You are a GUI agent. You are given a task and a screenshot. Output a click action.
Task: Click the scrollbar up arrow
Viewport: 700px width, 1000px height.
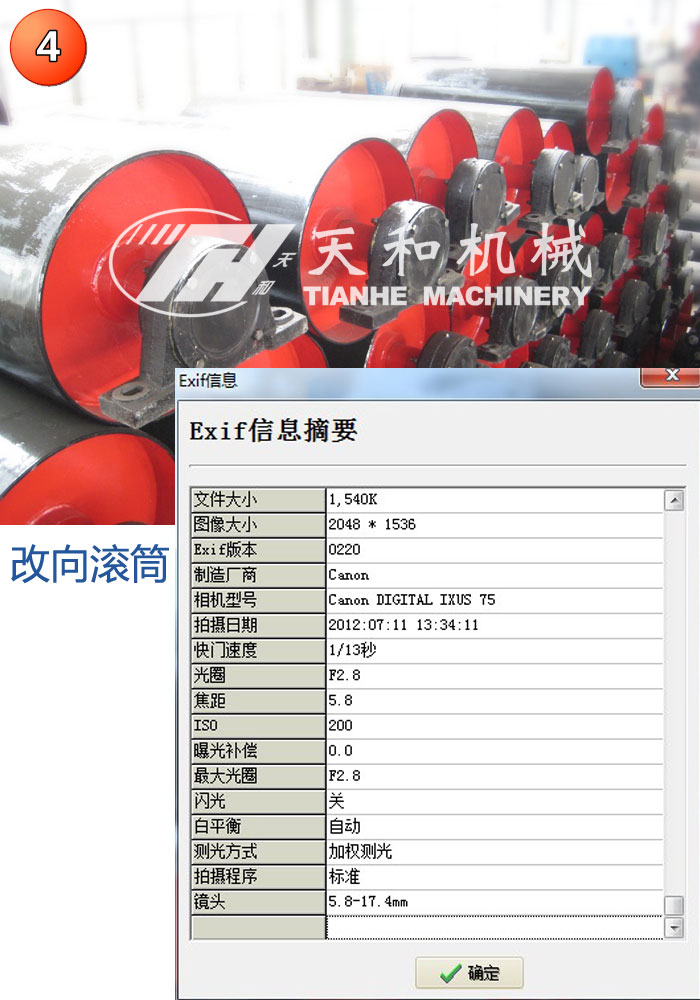tap(674, 501)
